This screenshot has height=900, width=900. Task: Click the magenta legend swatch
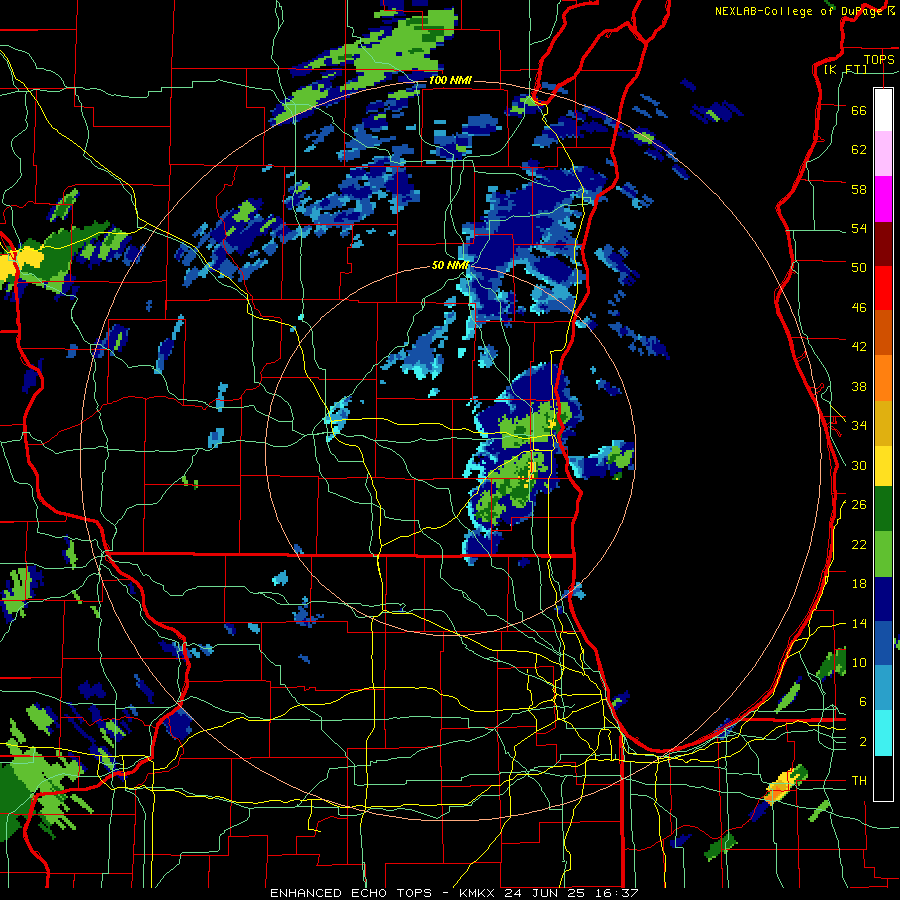click(x=883, y=199)
